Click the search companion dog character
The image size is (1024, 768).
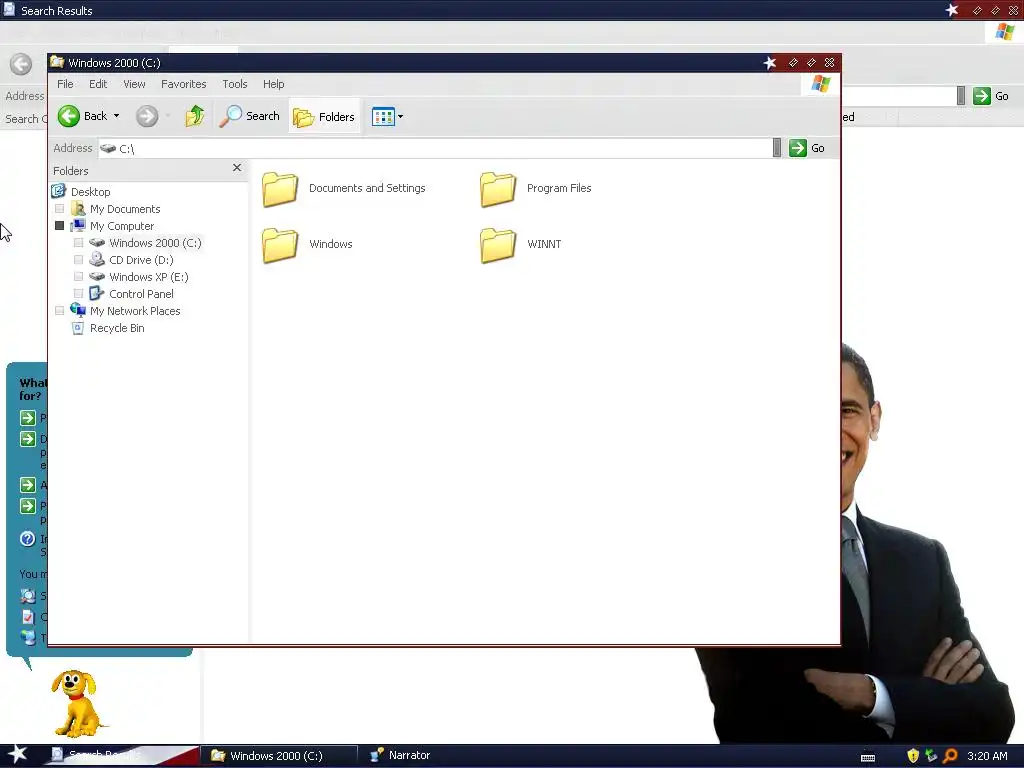76,703
